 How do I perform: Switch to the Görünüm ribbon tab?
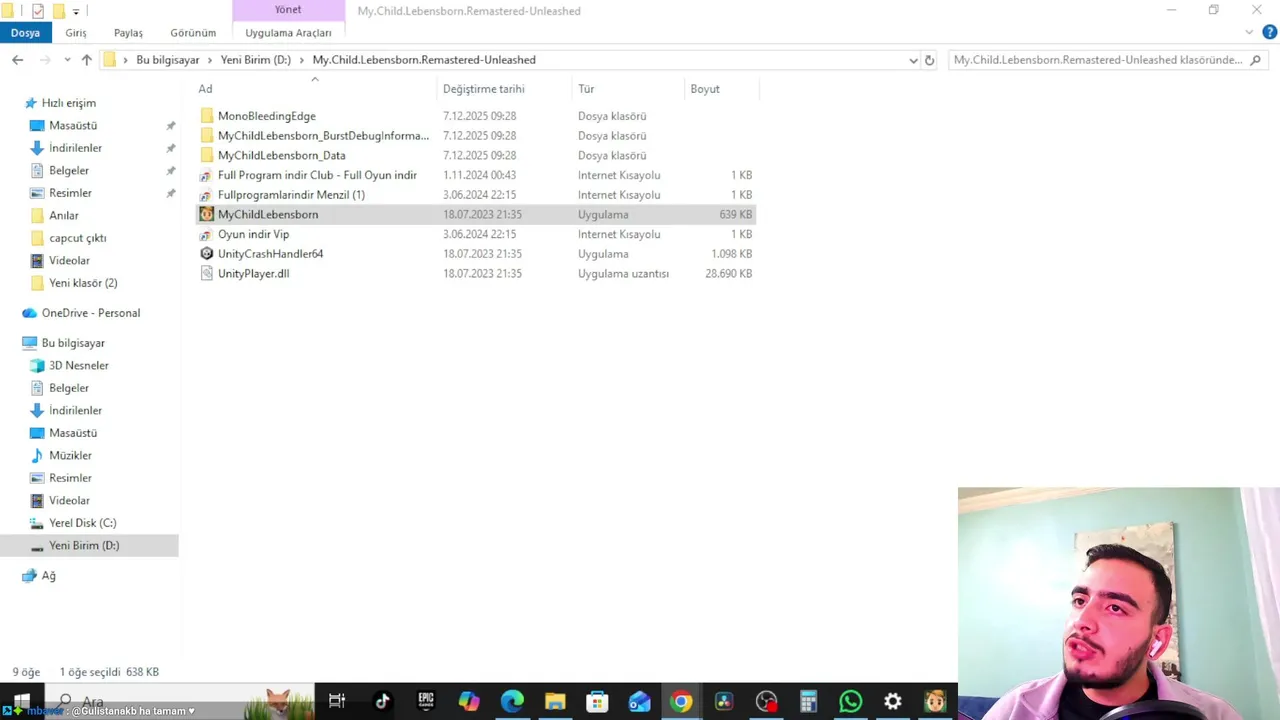click(193, 33)
